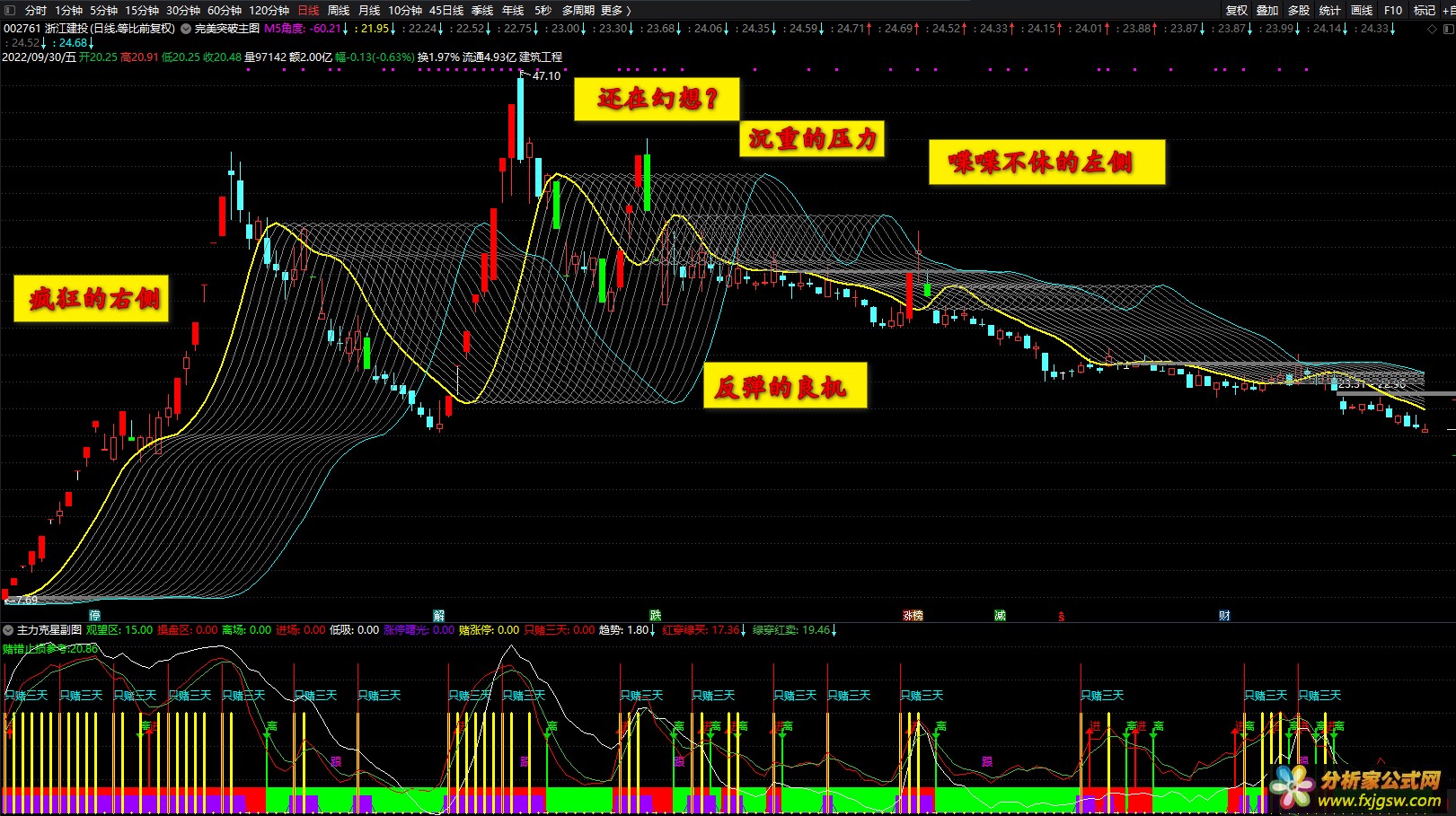Switch to 120分钟 period
This screenshot has width=1456, height=816.
[x=269, y=11]
